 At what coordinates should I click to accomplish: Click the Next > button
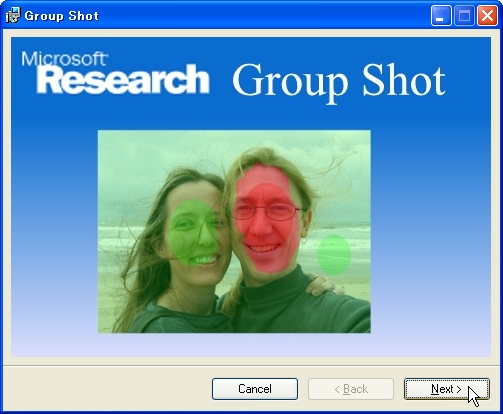(447, 389)
